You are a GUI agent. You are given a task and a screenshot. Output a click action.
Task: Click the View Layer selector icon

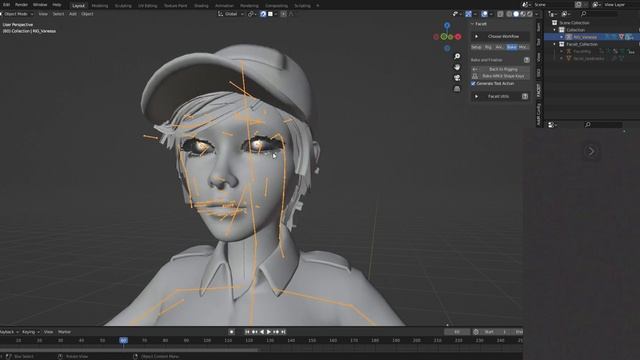click(x=596, y=4)
